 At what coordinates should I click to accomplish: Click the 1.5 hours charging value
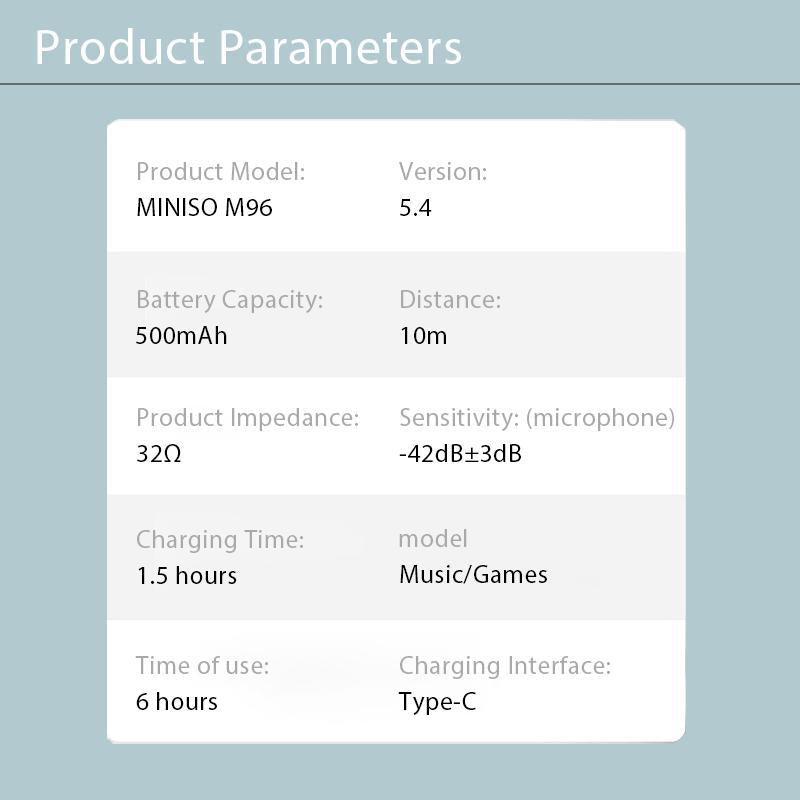click(x=187, y=576)
